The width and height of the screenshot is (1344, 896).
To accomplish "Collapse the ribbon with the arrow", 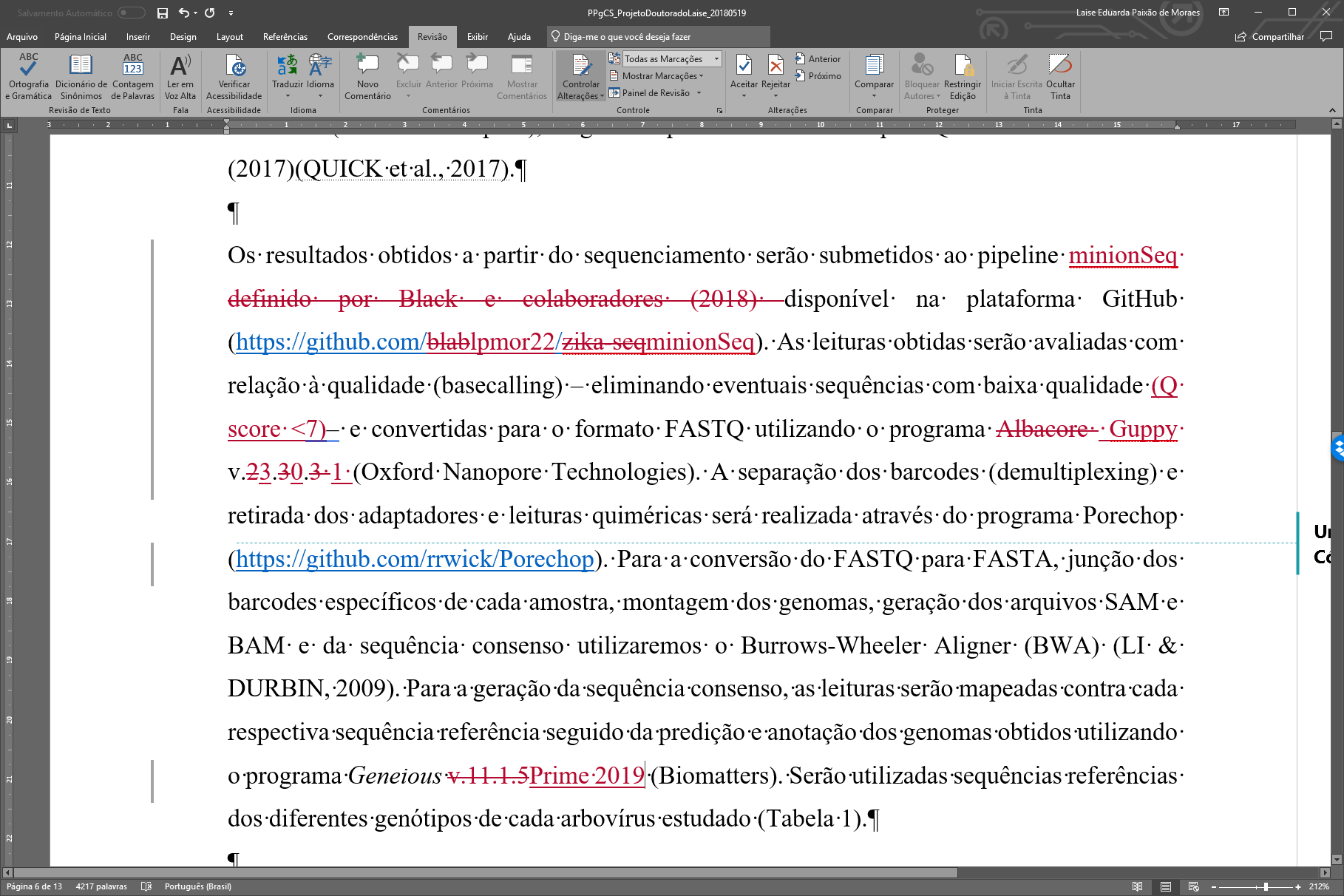I will click(1332, 110).
